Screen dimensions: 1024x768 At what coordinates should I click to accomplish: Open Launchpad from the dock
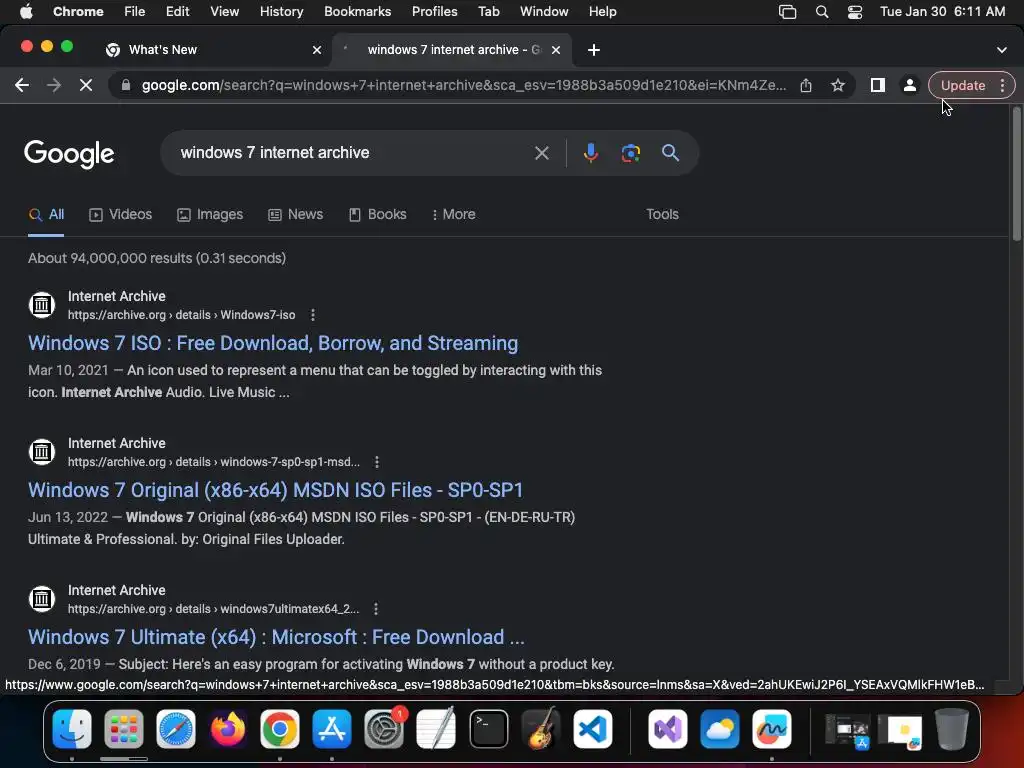pos(123,729)
